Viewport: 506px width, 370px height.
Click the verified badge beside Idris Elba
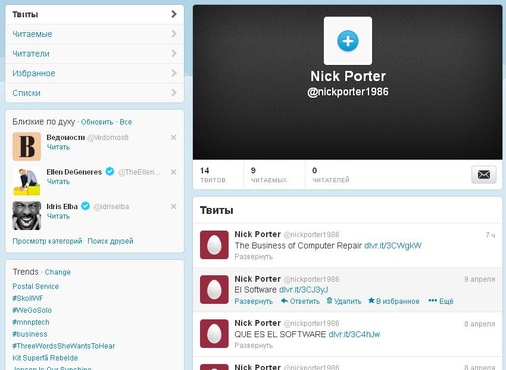pyautogui.click(x=85, y=206)
